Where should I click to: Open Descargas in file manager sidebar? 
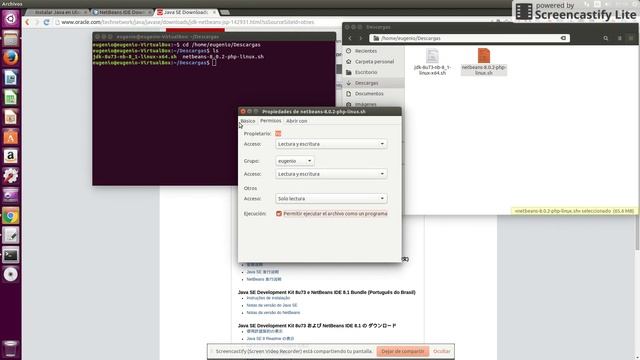[366, 83]
